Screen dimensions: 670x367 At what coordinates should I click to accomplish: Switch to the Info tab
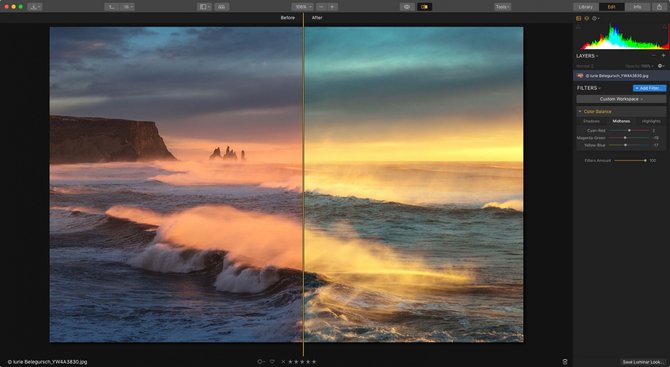tap(637, 7)
